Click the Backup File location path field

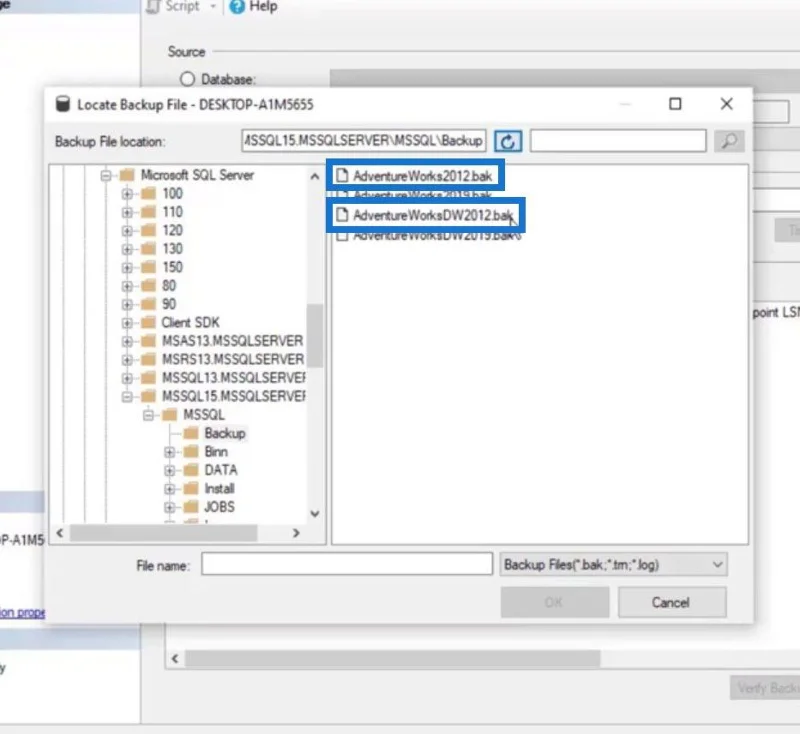coord(364,141)
